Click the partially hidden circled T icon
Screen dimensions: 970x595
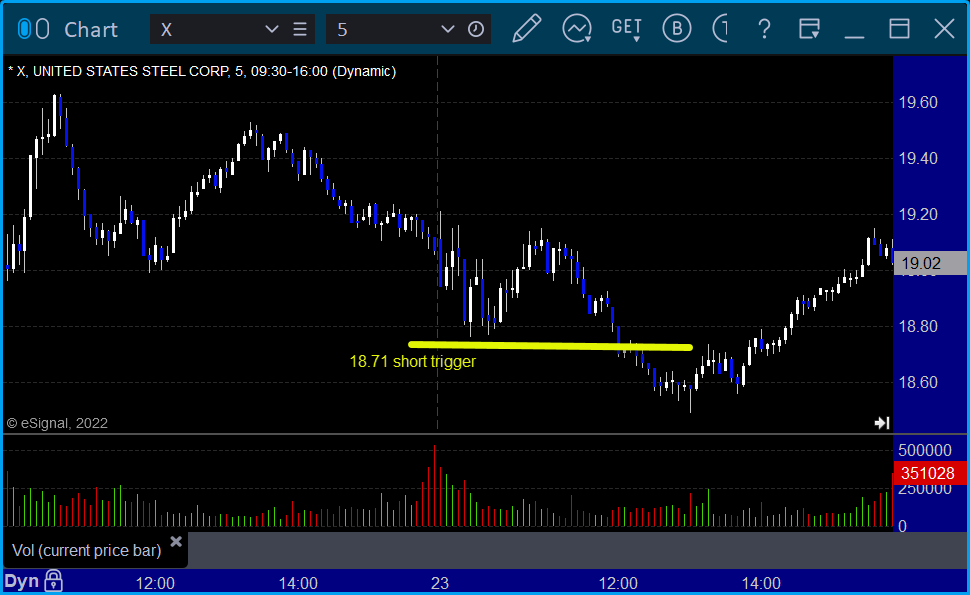[720, 29]
